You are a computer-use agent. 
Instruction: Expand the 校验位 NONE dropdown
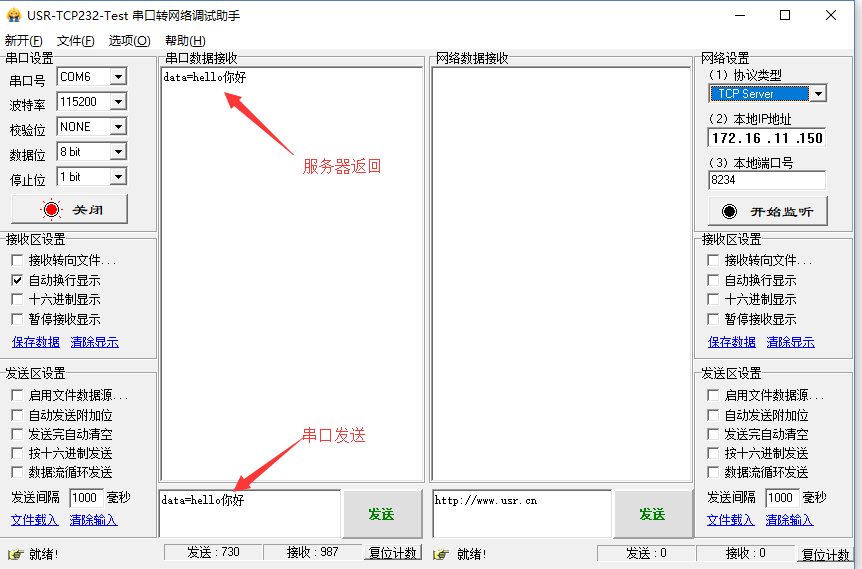click(x=118, y=127)
